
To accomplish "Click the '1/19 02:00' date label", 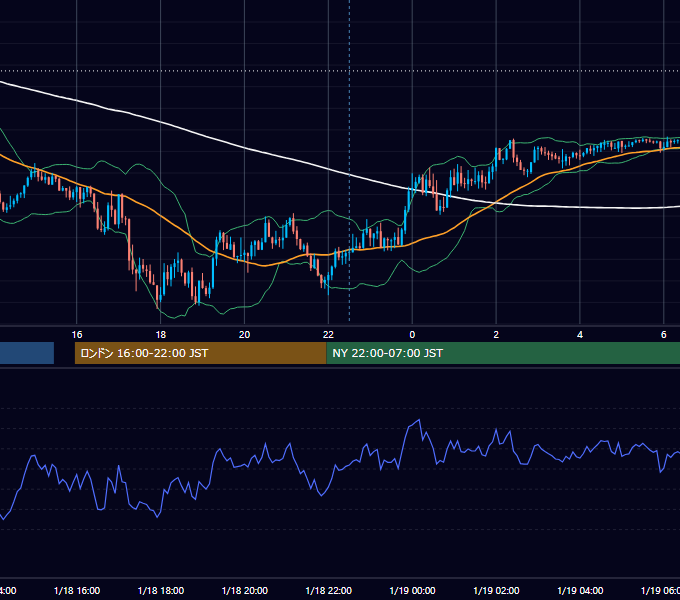I will [496, 591].
